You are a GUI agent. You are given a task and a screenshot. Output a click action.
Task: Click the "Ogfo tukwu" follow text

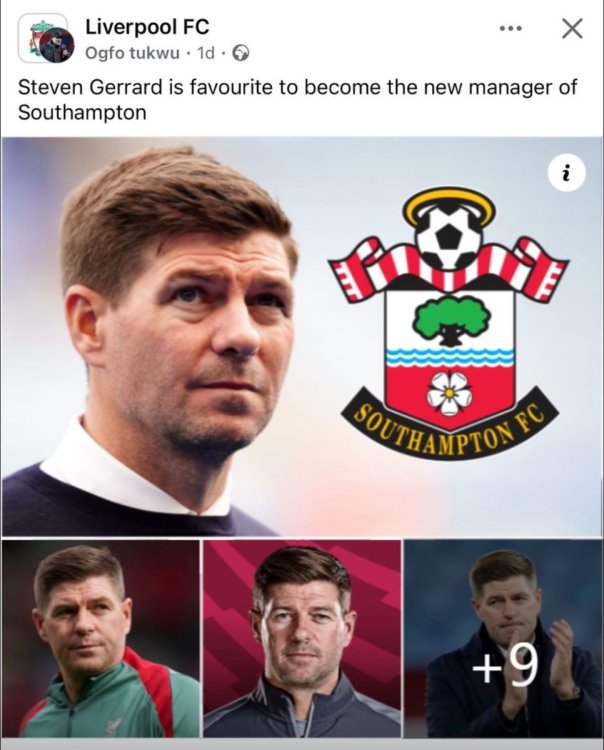click(x=132, y=53)
